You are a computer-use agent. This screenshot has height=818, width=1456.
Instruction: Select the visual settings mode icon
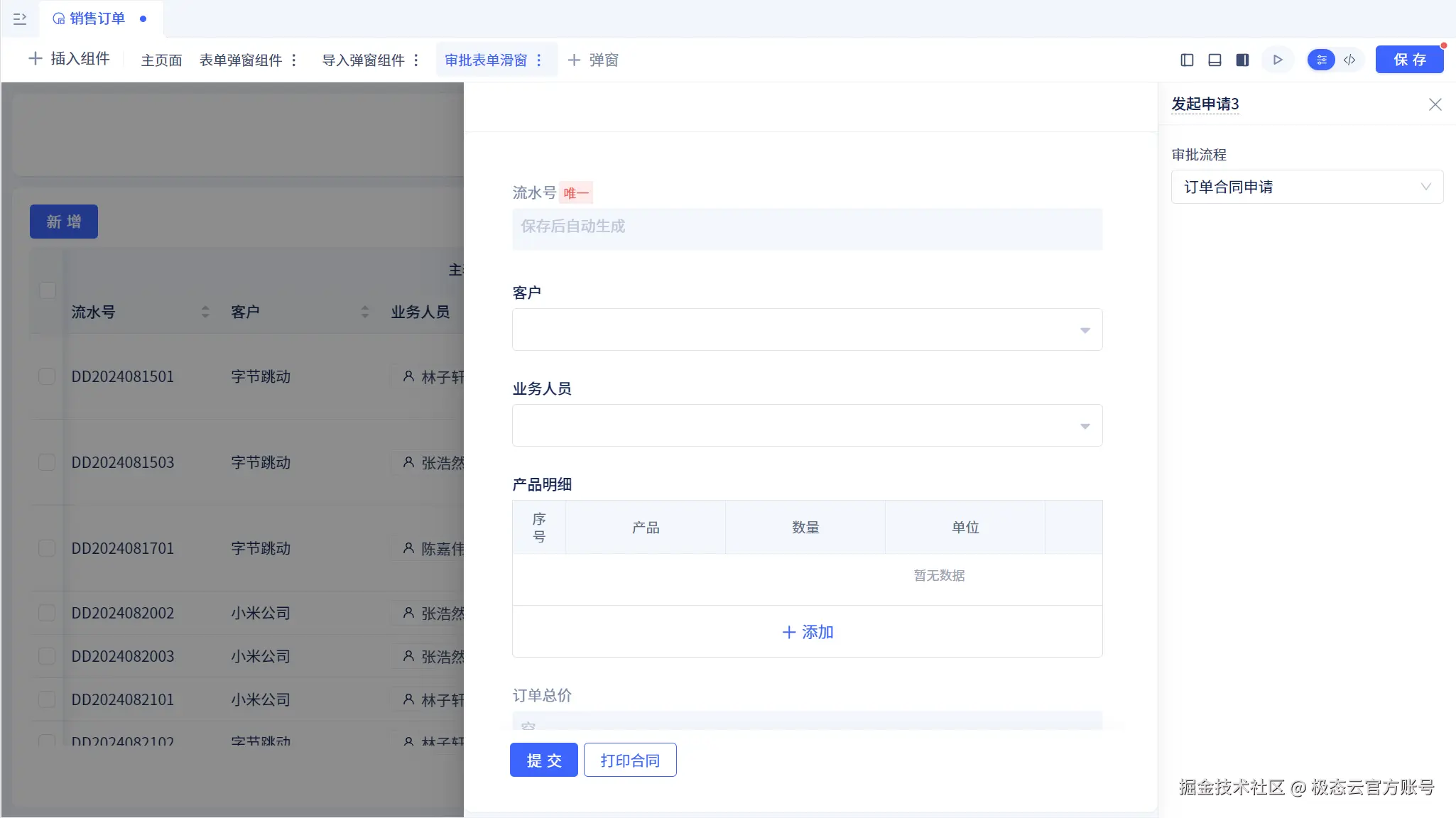1321,60
